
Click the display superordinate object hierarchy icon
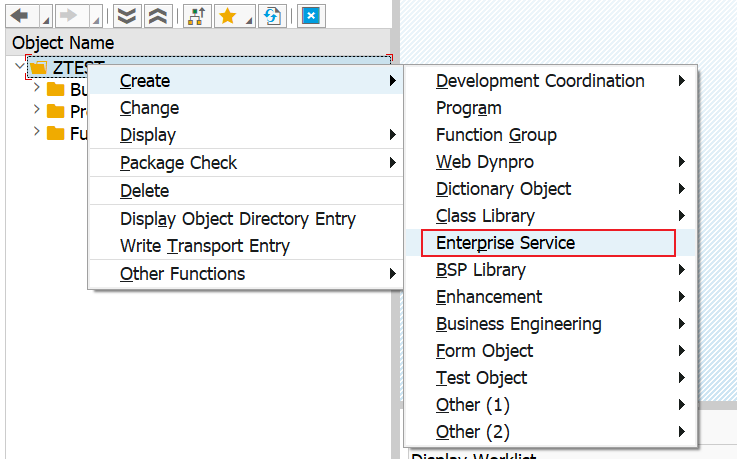point(196,16)
